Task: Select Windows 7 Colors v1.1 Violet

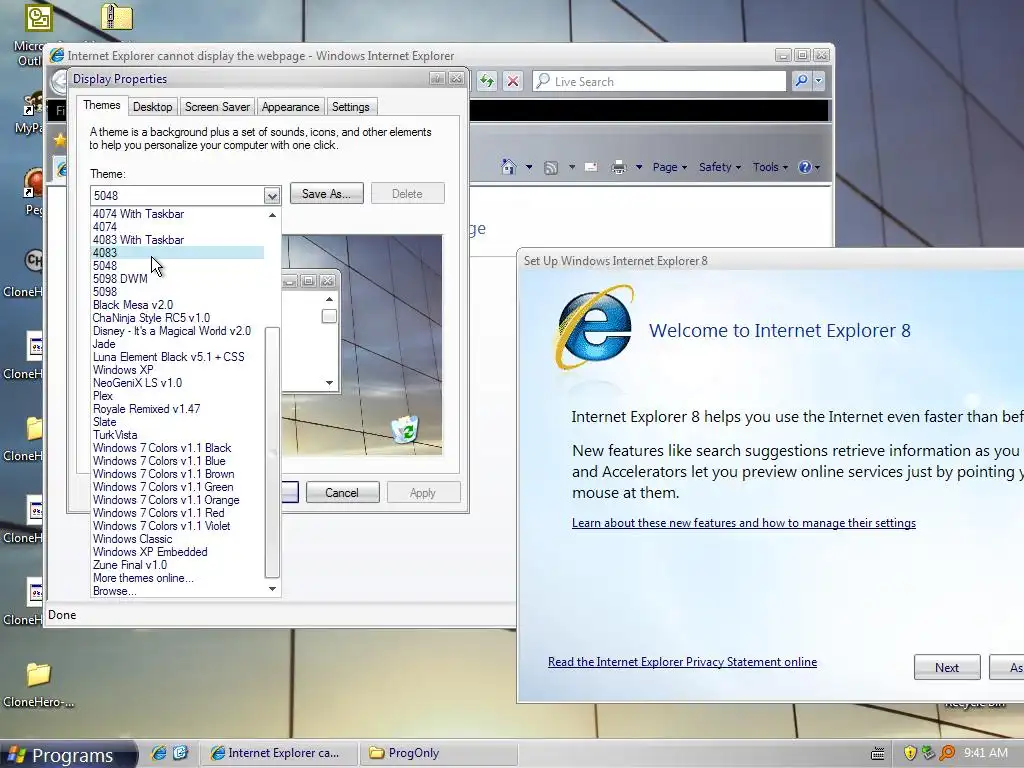Action: click(178, 526)
